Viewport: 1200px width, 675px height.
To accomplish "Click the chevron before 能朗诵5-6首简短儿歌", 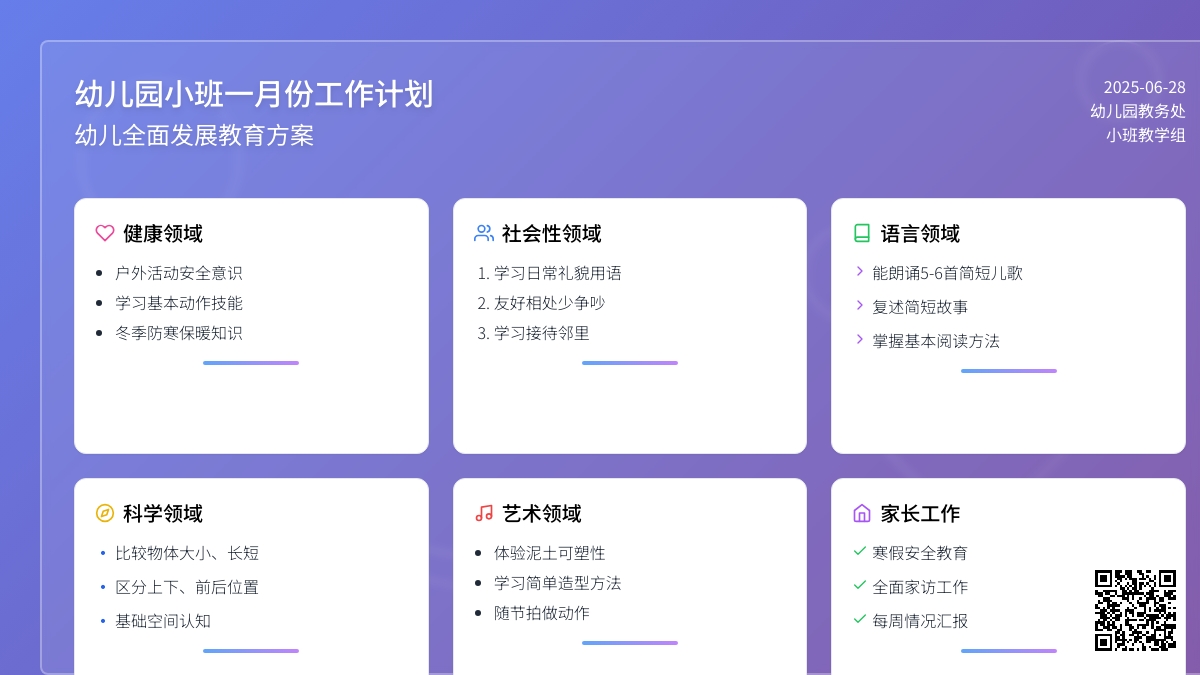I will tap(860, 271).
